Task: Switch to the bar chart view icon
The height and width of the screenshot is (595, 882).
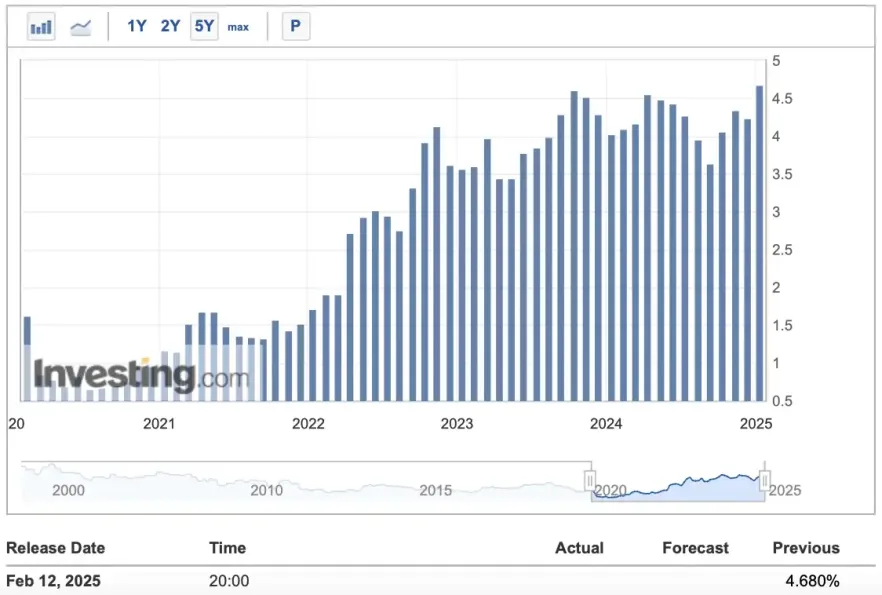Action: (x=41, y=27)
